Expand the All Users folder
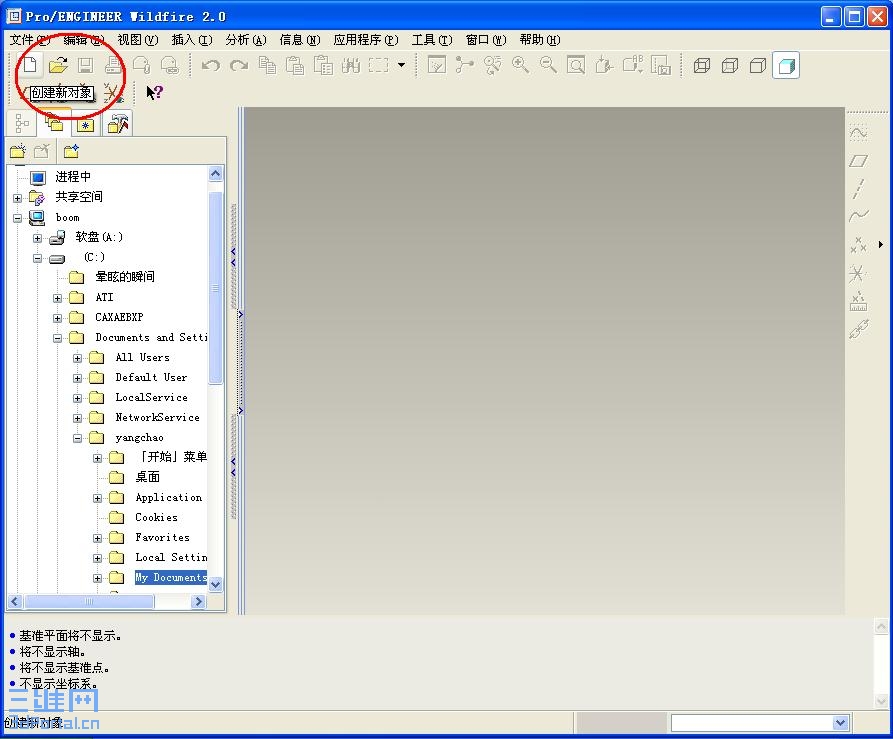893x739 pixels. tap(77, 358)
